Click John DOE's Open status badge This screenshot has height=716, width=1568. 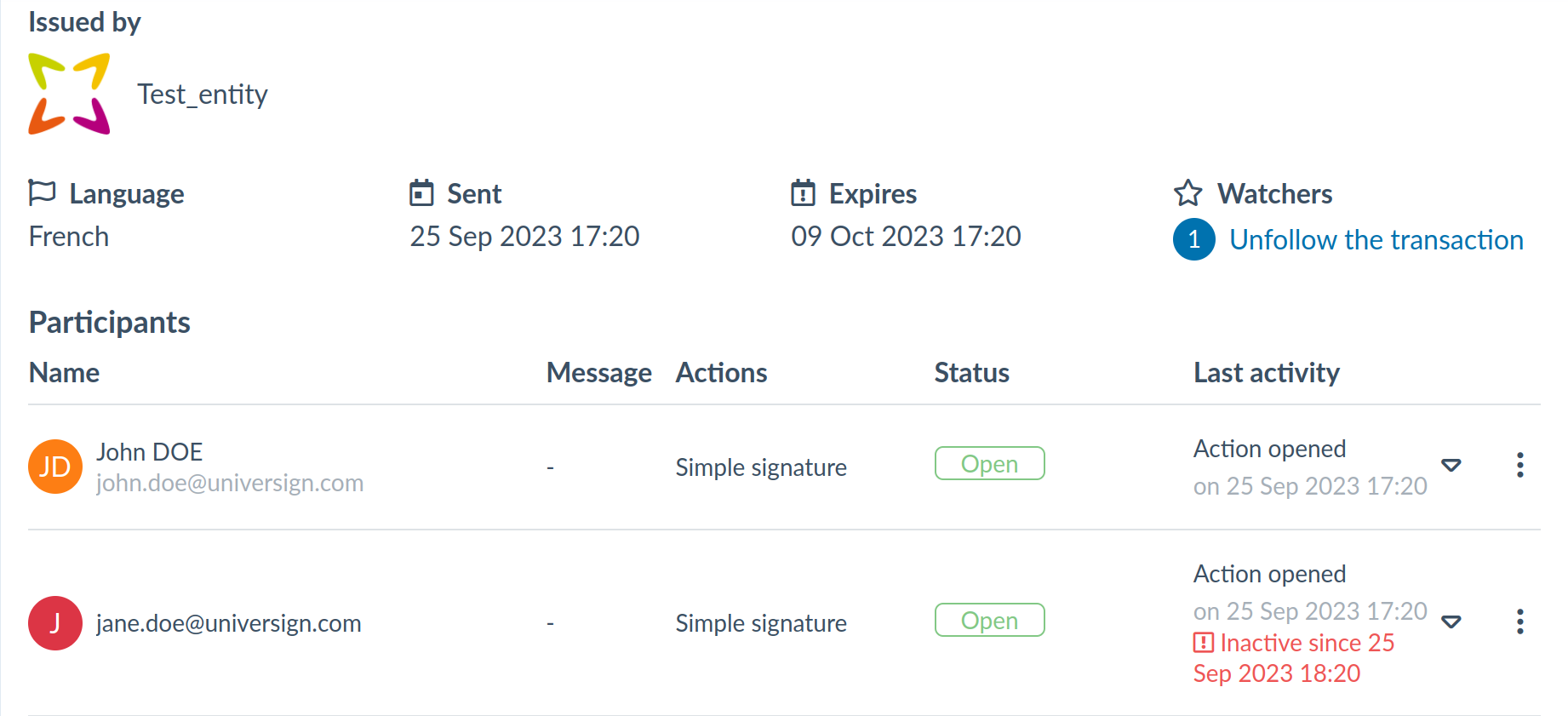click(989, 464)
